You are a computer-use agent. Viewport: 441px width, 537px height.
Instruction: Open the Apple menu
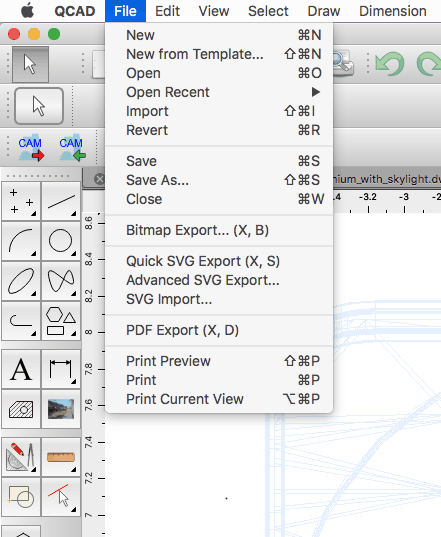click(x=28, y=11)
